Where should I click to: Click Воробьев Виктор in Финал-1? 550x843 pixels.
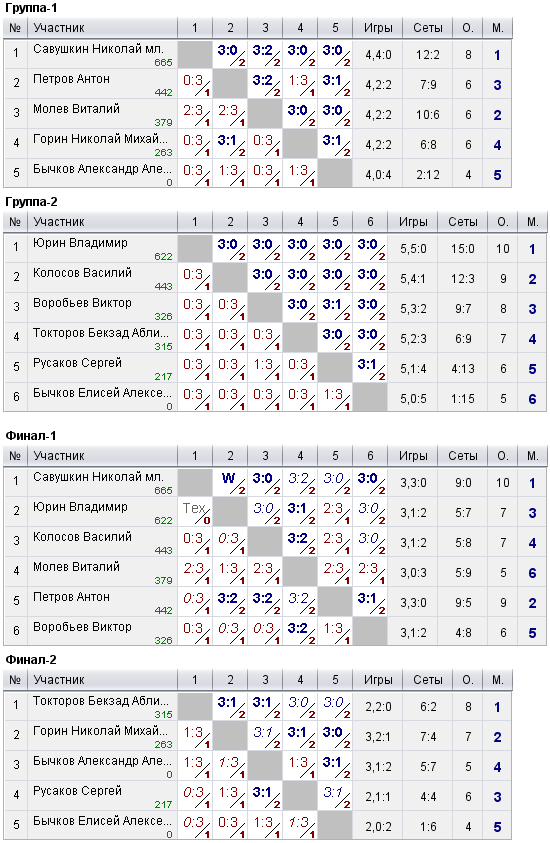click(82, 627)
